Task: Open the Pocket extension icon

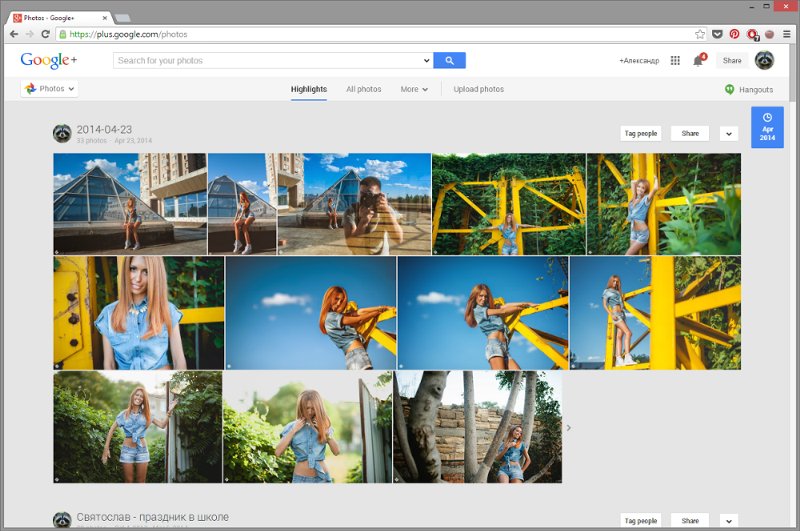Action: 717,34
